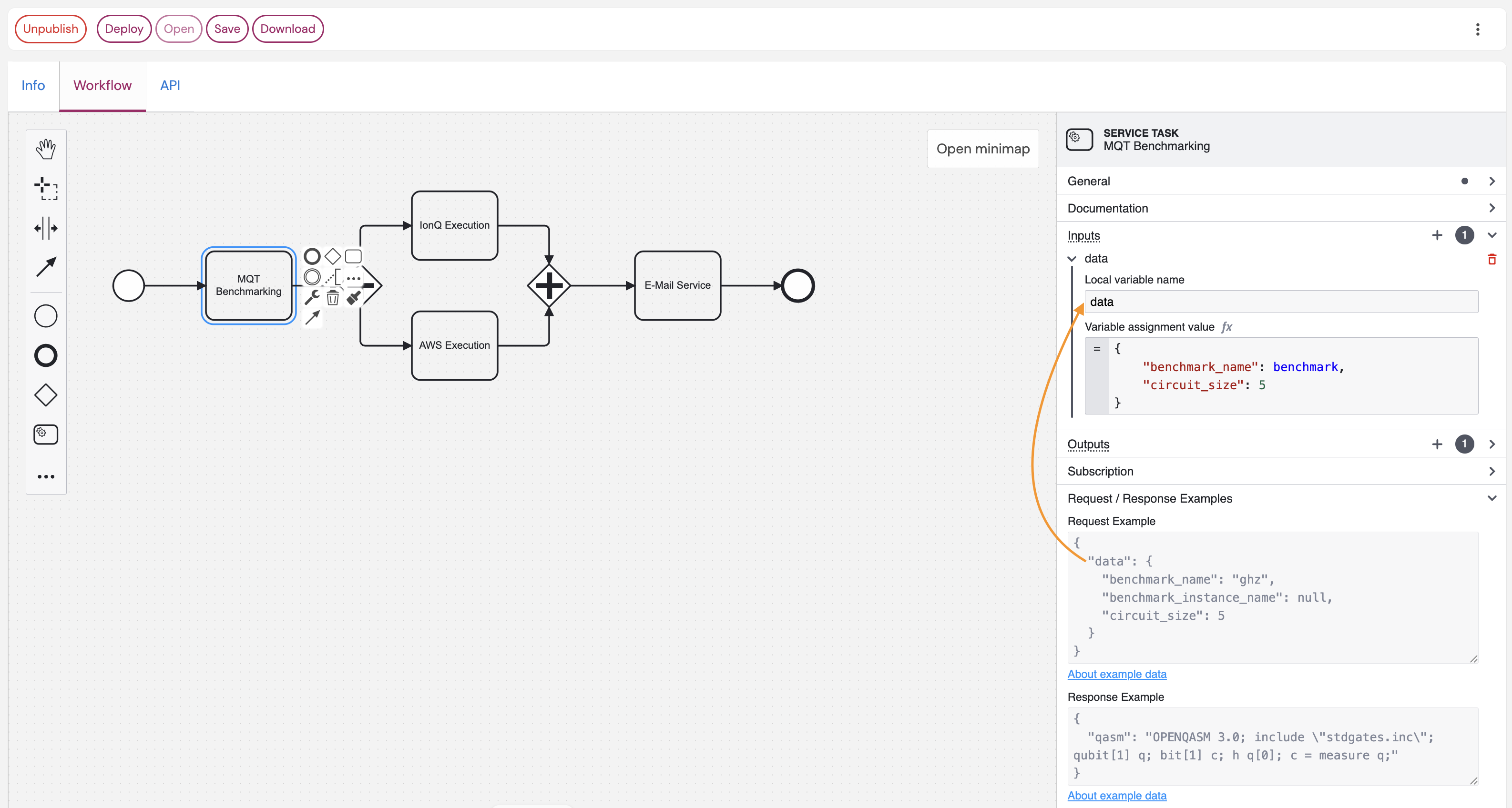Activate the hand tool in the palette

(46, 148)
